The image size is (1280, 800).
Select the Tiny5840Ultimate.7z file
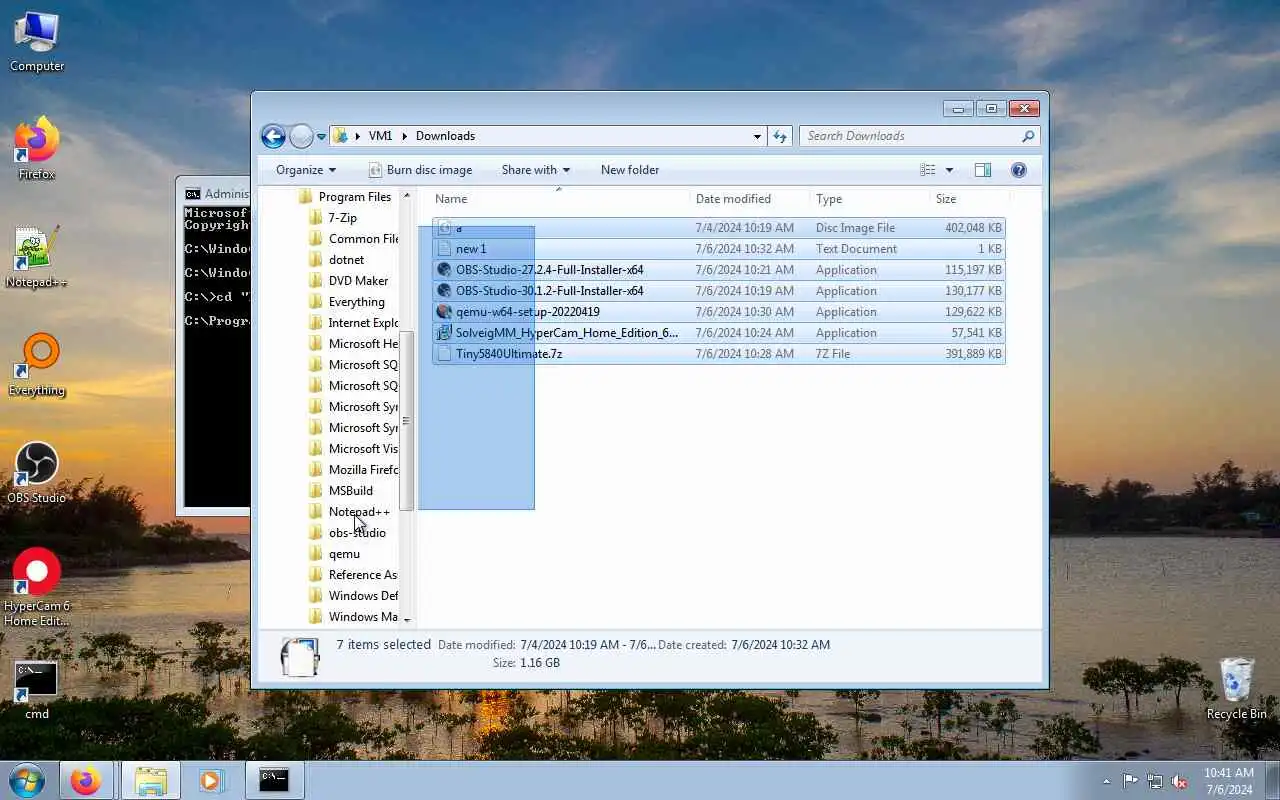(x=719, y=354)
